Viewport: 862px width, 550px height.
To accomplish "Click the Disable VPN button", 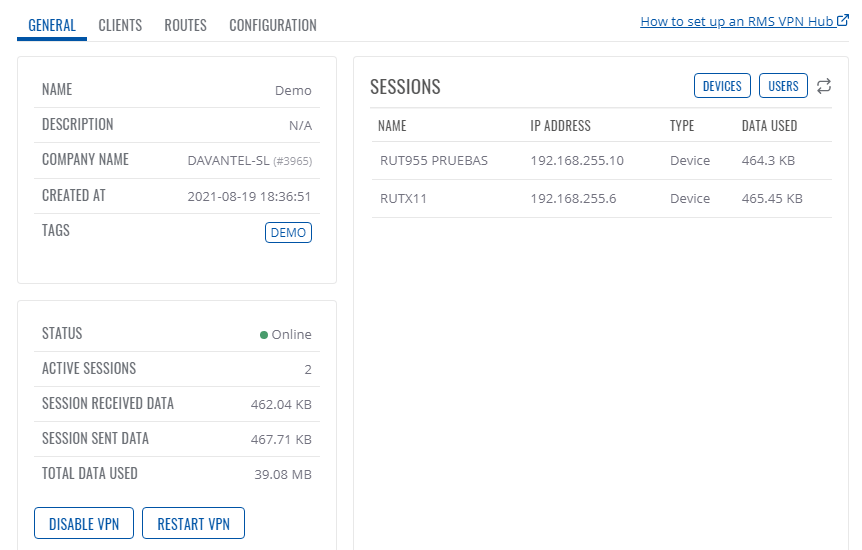I will click(84, 523).
